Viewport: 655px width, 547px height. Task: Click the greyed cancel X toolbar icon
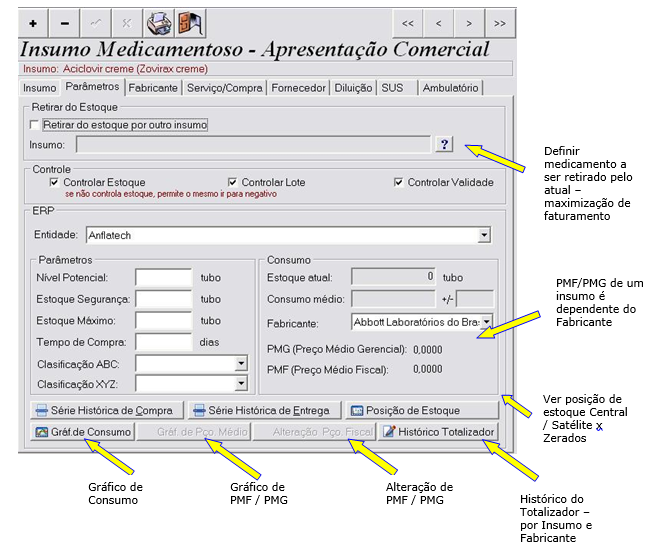pyautogui.click(x=127, y=23)
